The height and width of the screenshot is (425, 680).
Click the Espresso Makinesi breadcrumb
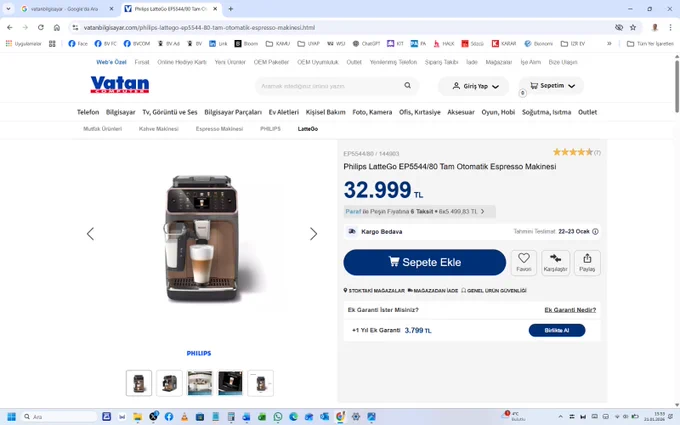tap(219, 129)
